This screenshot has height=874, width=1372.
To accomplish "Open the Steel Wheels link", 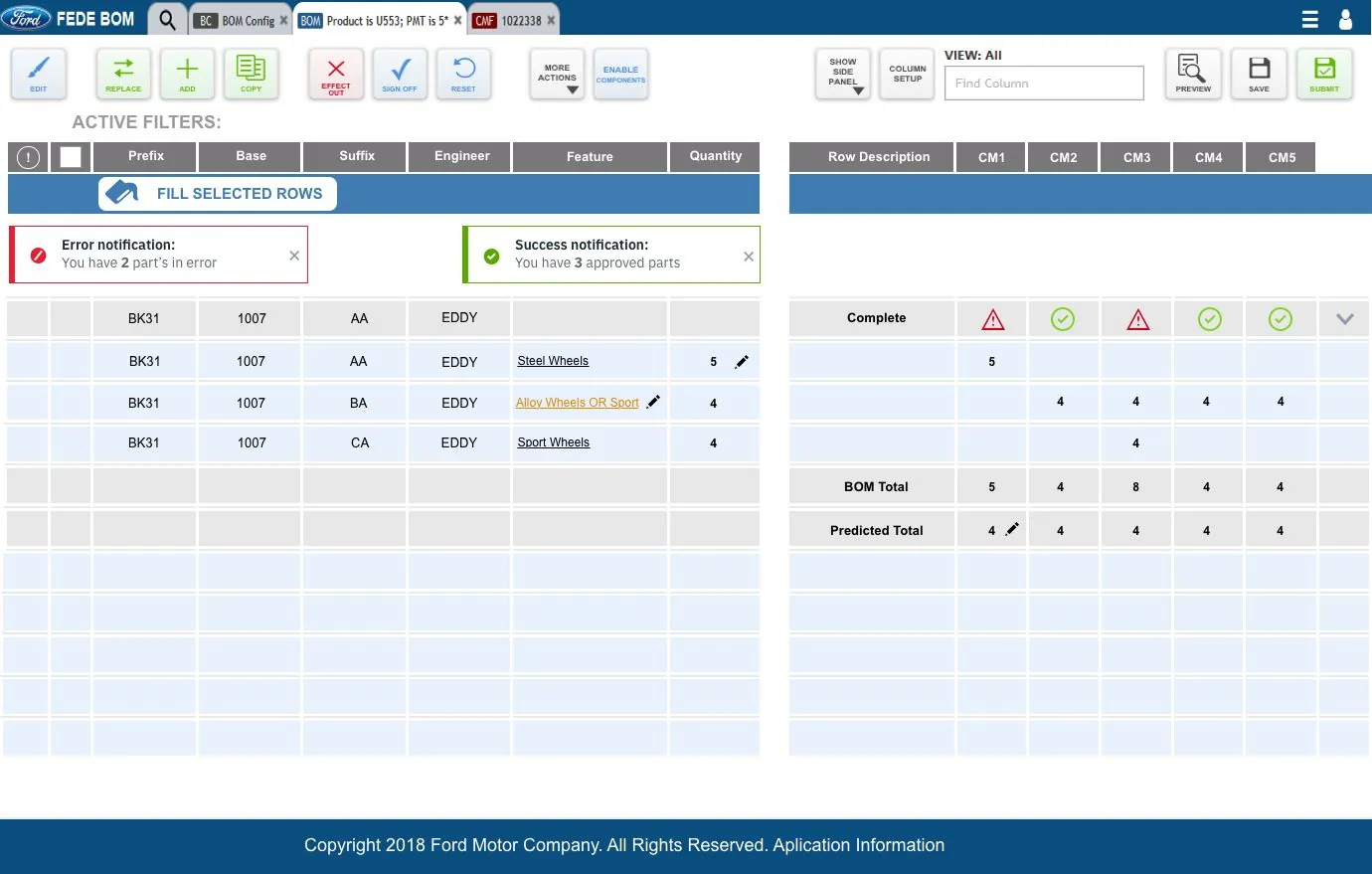I will [553, 361].
